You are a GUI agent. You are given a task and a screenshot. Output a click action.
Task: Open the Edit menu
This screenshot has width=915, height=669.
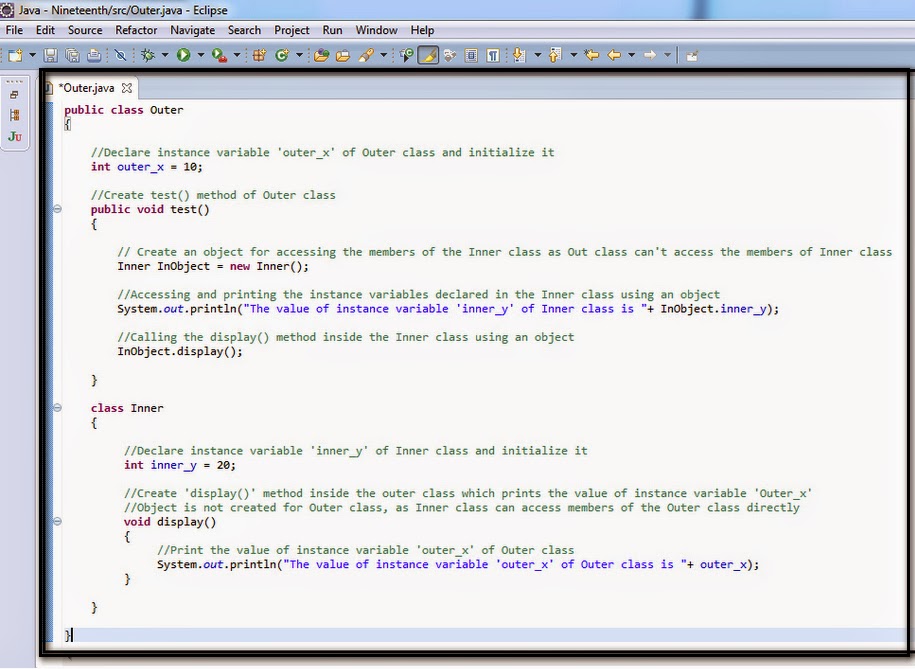click(x=45, y=30)
